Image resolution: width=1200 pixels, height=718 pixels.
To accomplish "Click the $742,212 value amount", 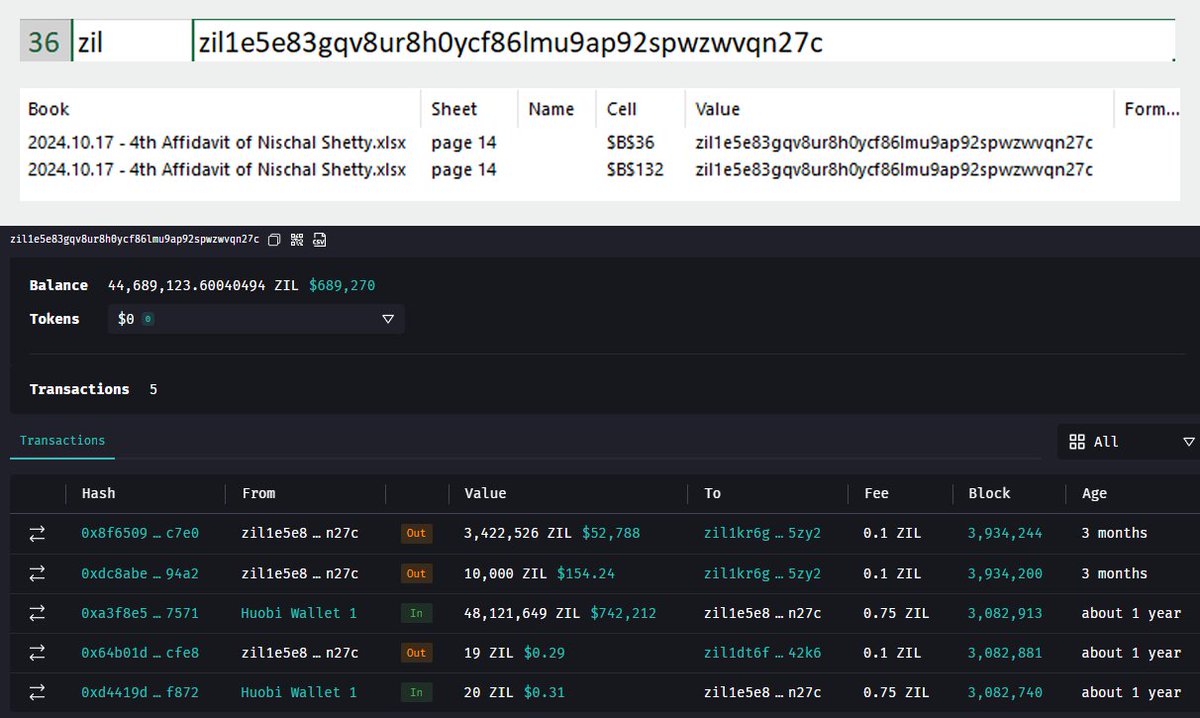I will [x=623, y=613].
